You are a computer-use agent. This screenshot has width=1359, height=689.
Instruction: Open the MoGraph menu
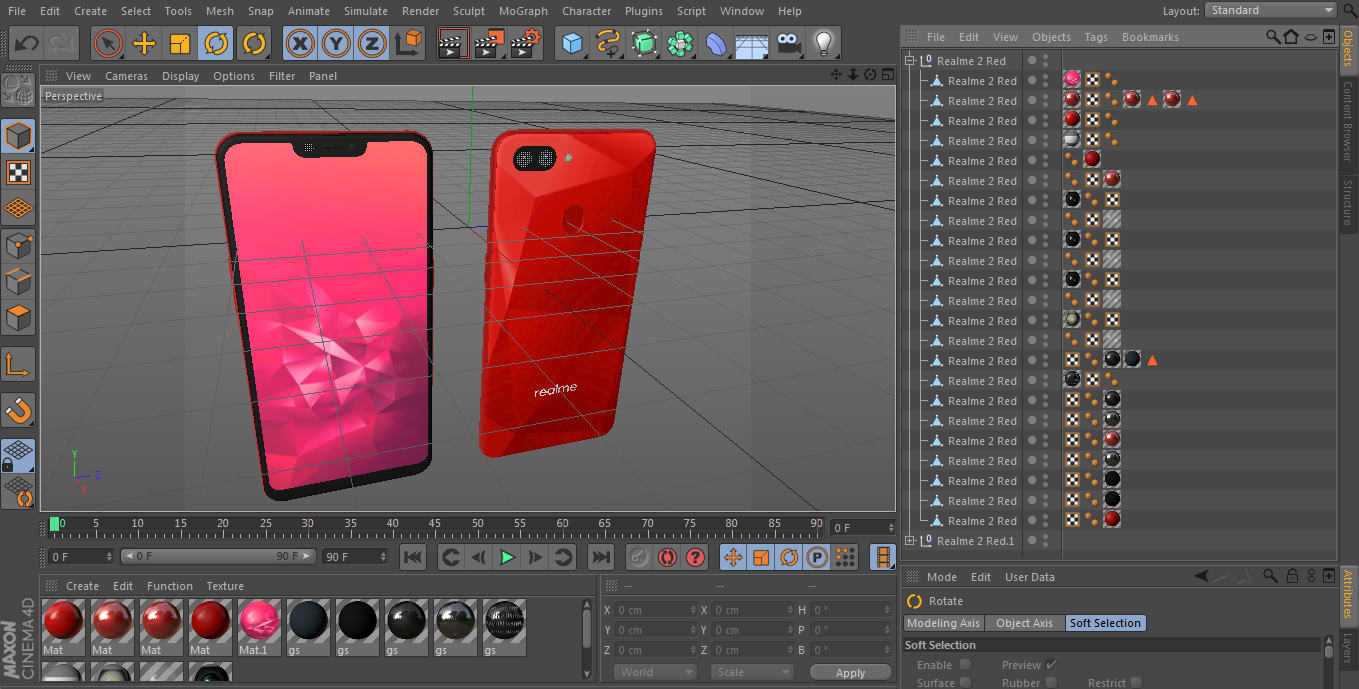click(x=522, y=11)
